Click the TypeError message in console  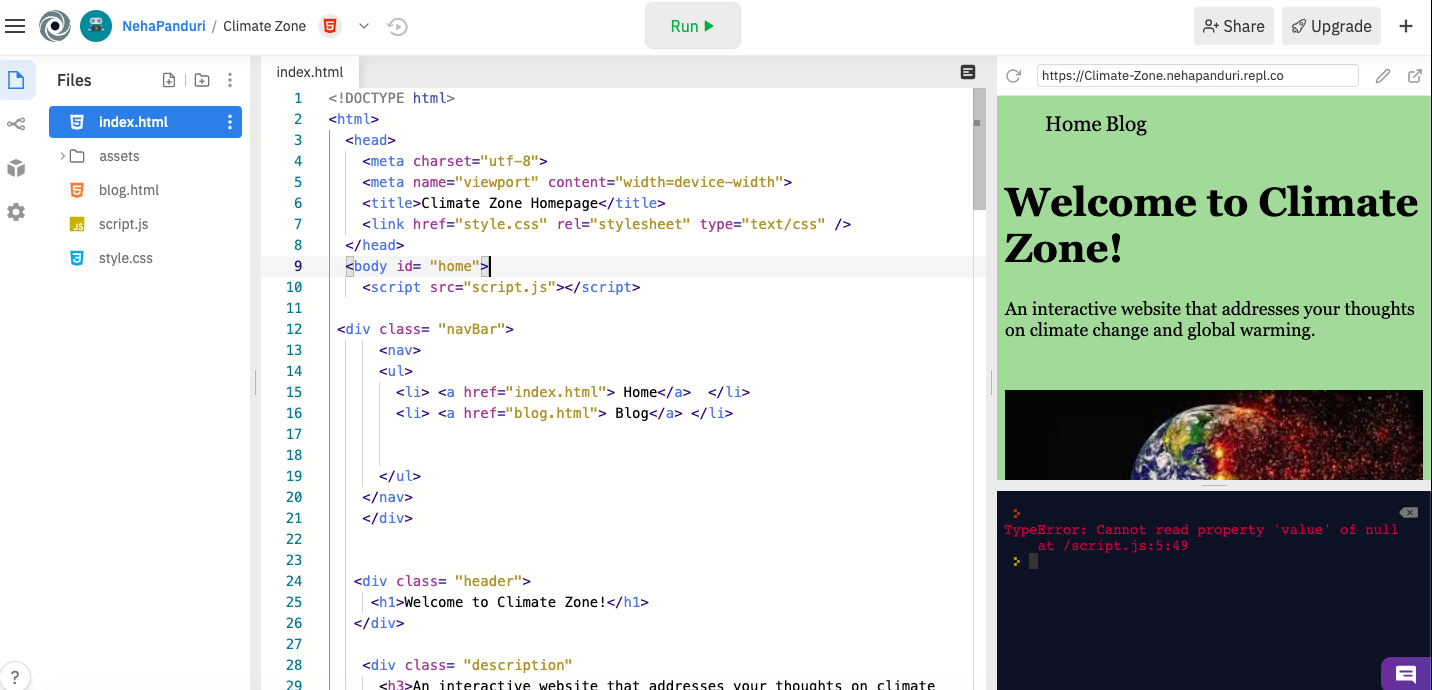coord(1201,537)
